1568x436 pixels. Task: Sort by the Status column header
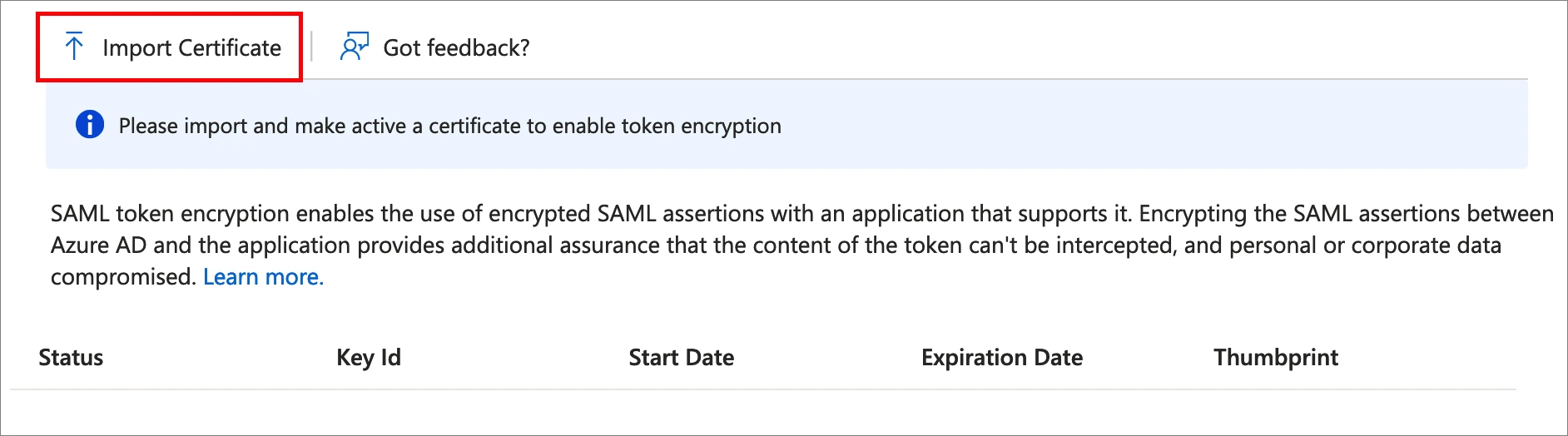71,358
